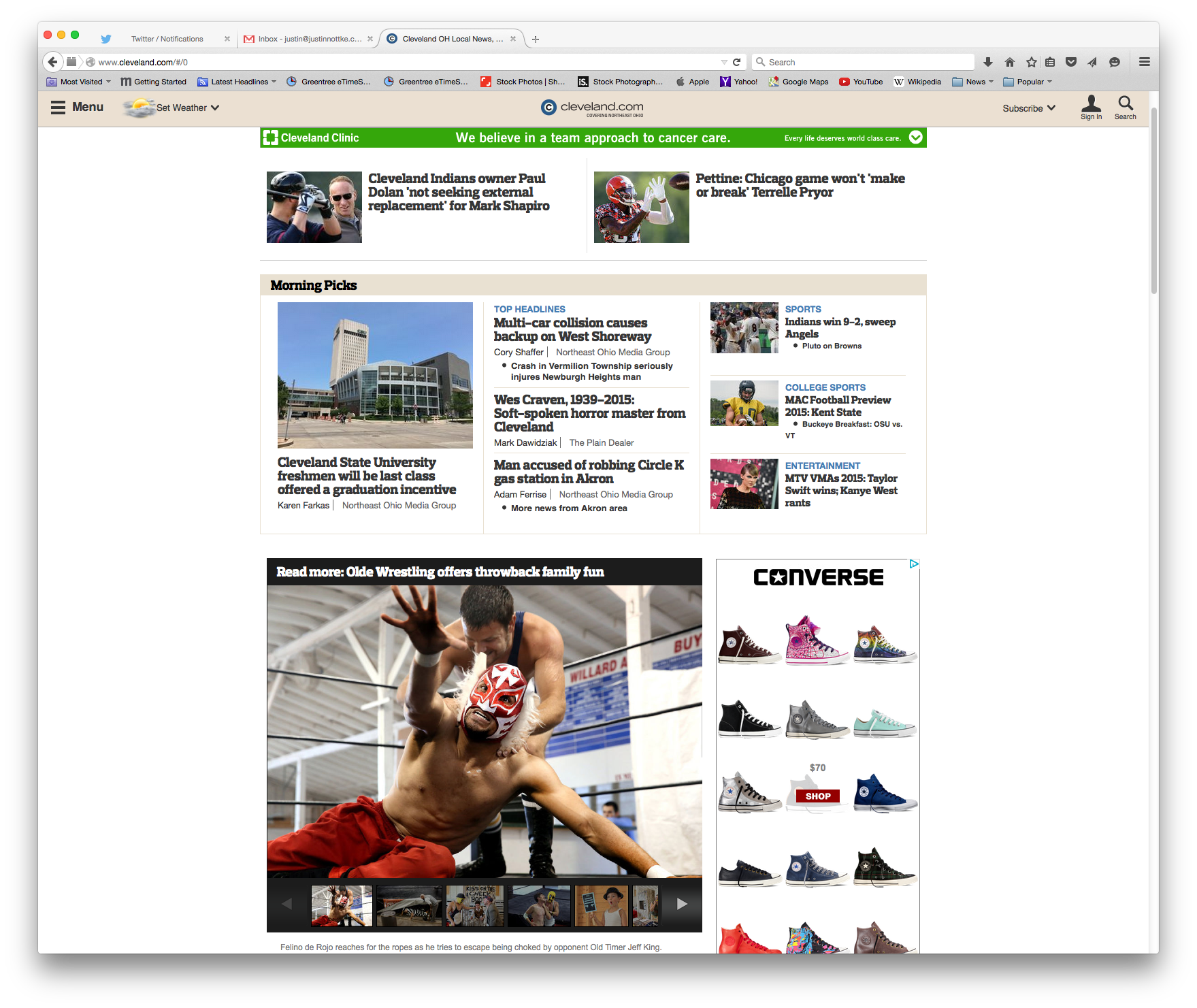Select first wrestling slideshow thumbnail
This screenshot has width=1197, height=1008.
(x=342, y=905)
